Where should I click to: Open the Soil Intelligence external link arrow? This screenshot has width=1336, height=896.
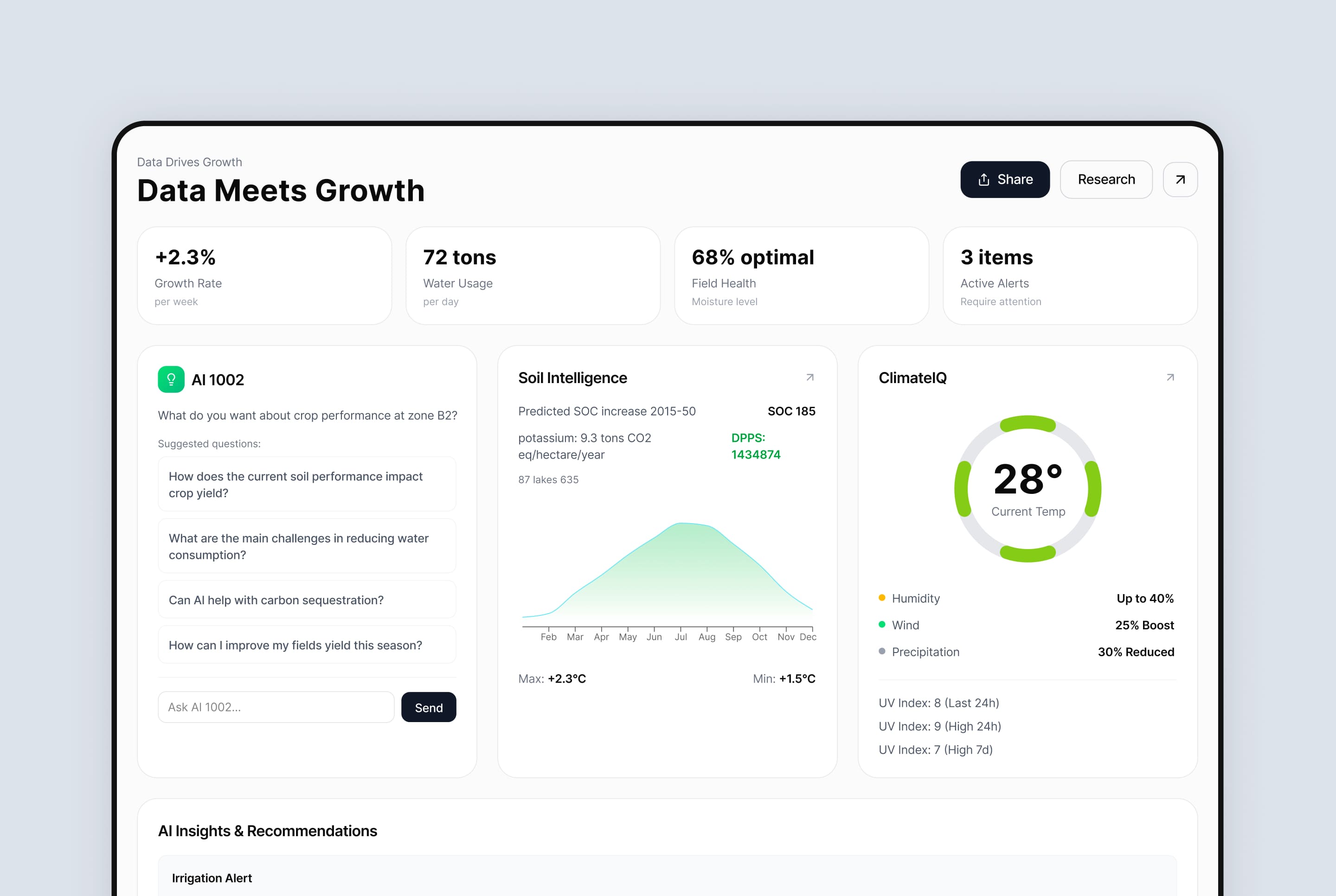pyautogui.click(x=809, y=377)
